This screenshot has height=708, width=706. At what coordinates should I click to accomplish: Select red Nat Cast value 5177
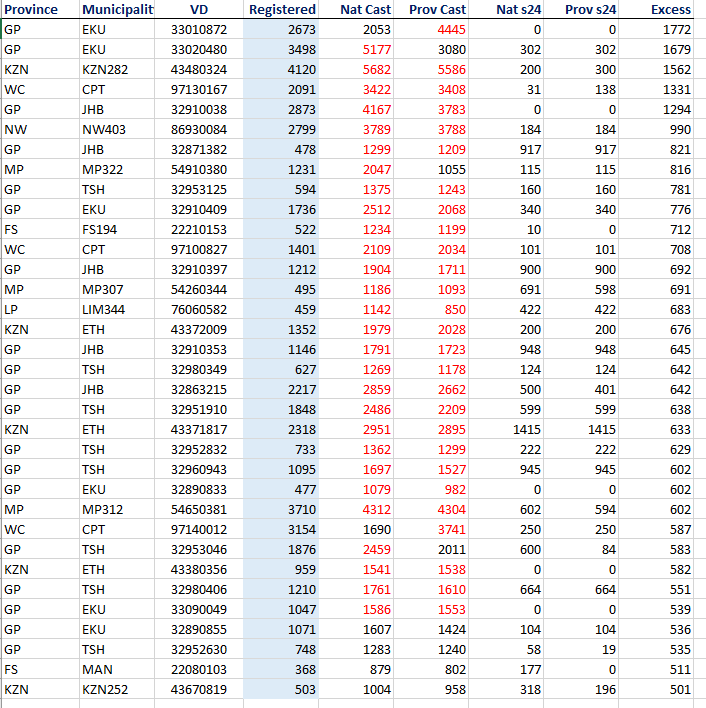(376, 50)
